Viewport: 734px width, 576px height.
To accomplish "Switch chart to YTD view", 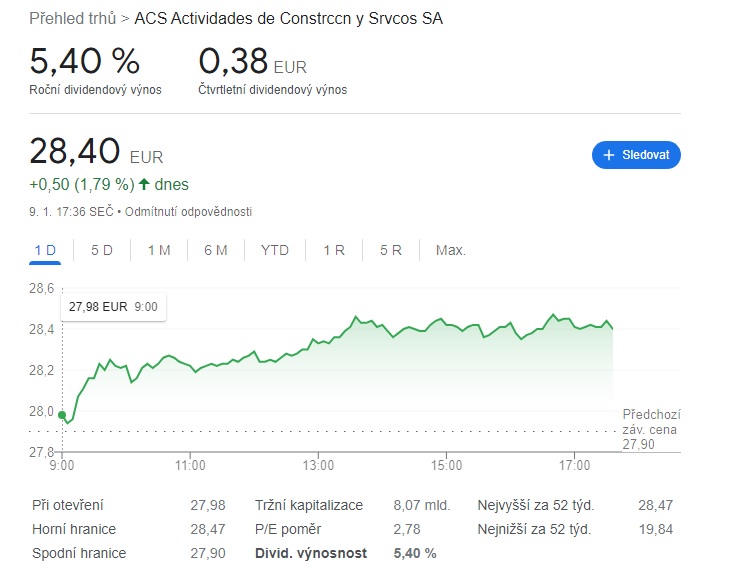I will (x=275, y=250).
